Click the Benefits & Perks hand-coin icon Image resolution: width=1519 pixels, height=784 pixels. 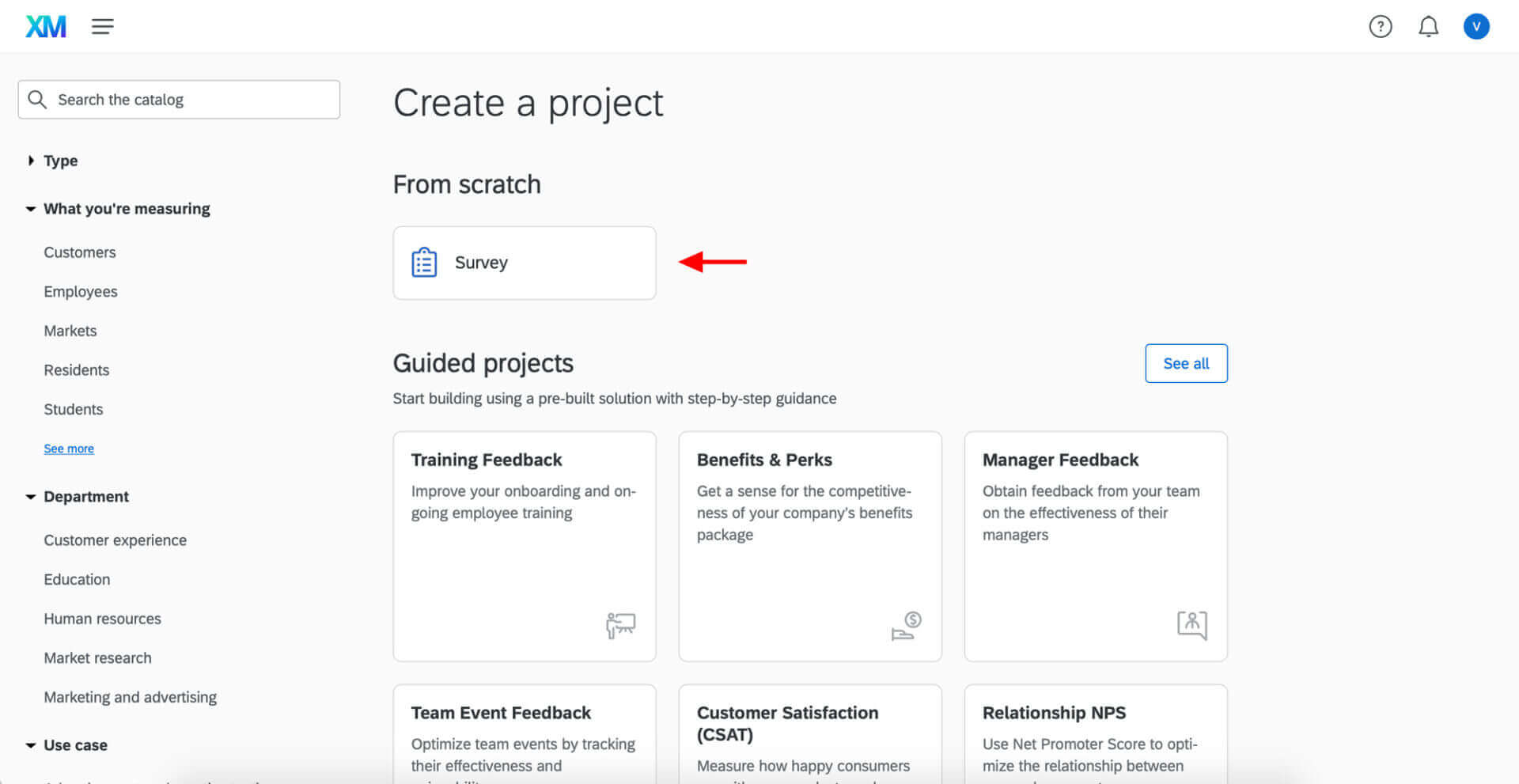point(907,625)
